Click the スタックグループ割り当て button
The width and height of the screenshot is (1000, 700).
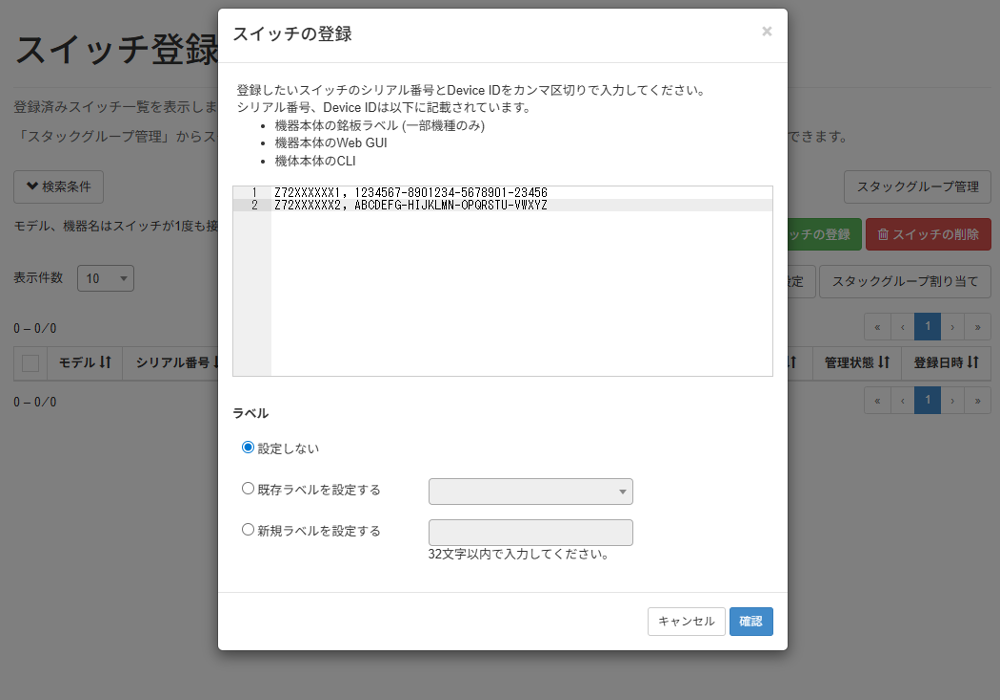(x=905, y=281)
